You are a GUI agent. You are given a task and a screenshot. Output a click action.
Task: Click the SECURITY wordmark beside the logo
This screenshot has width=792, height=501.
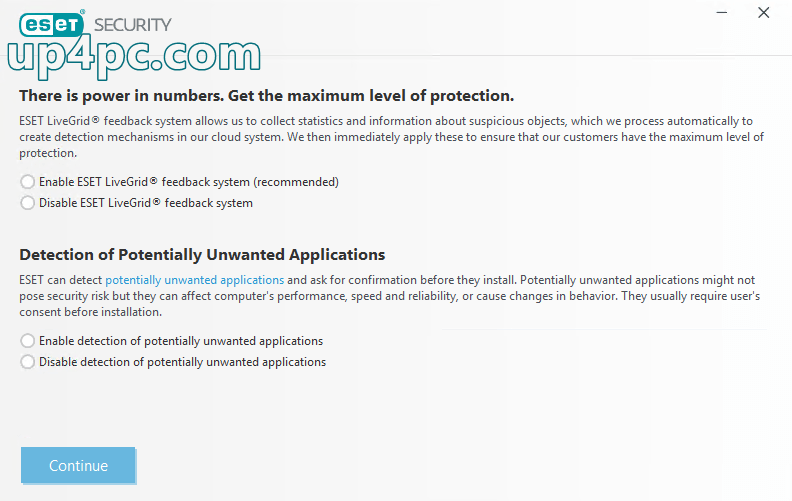[x=133, y=25]
